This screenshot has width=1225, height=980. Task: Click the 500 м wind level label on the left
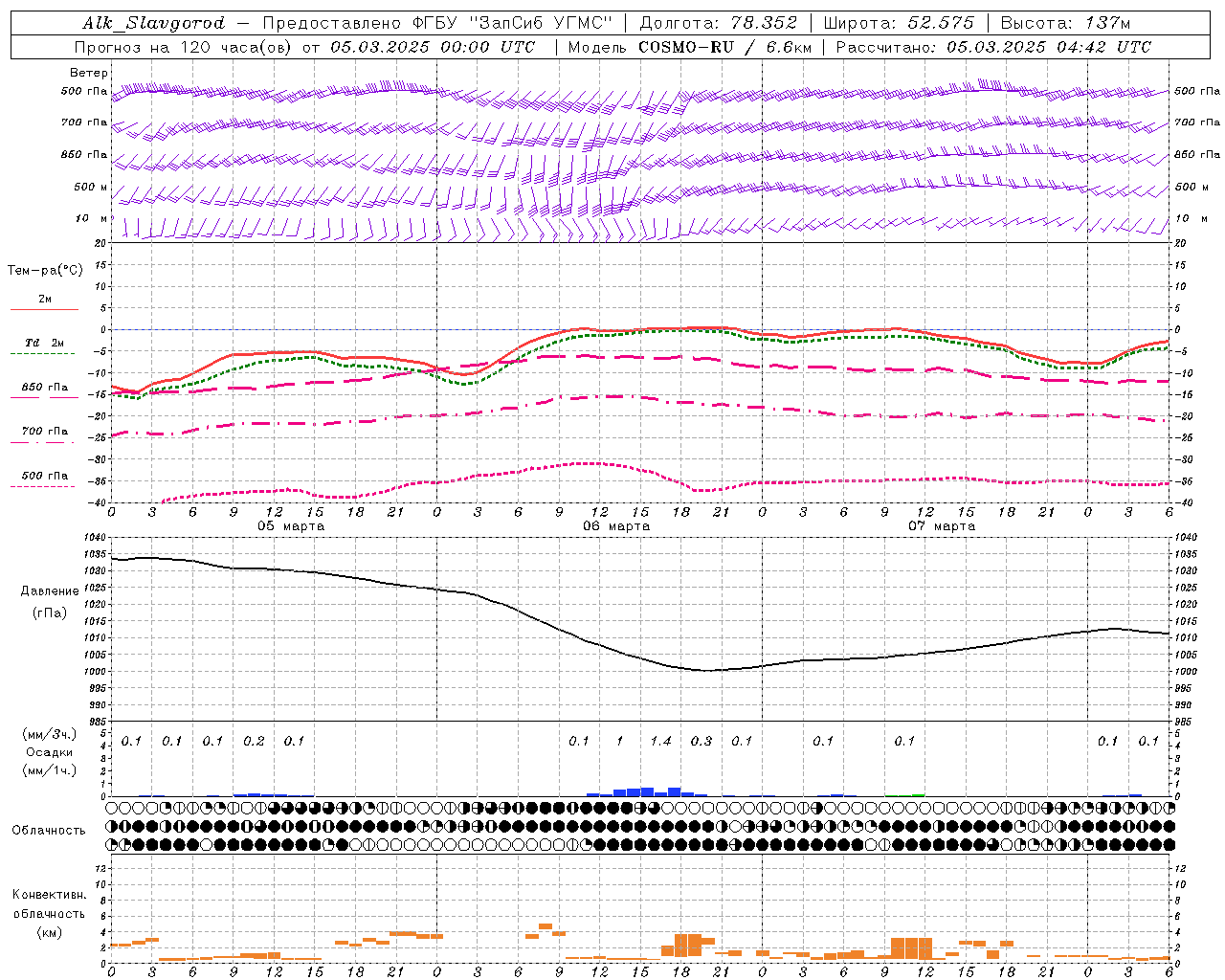[91, 187]
